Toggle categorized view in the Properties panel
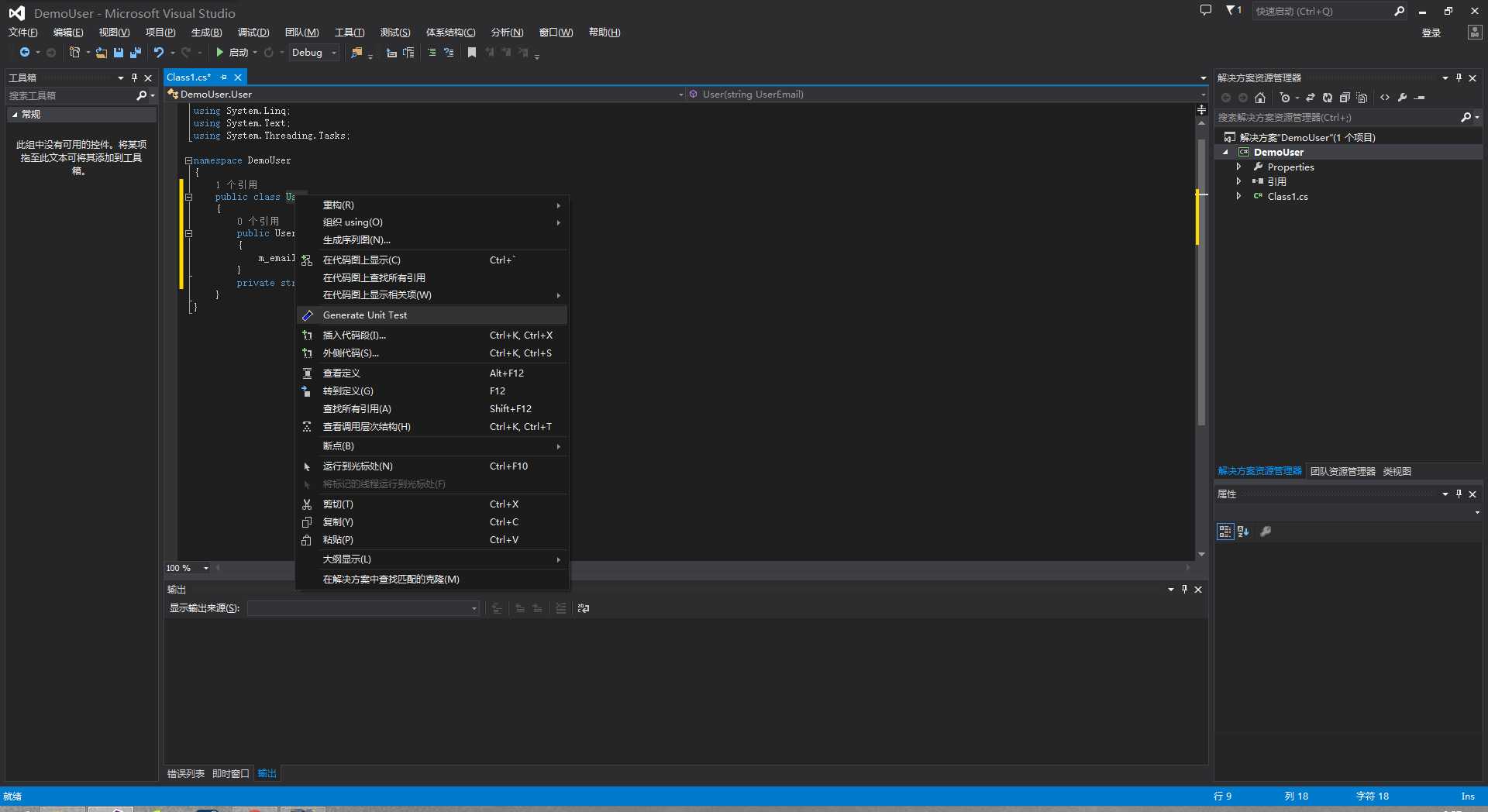This screenshot has height=812, width=1488. pos(1224,532)
